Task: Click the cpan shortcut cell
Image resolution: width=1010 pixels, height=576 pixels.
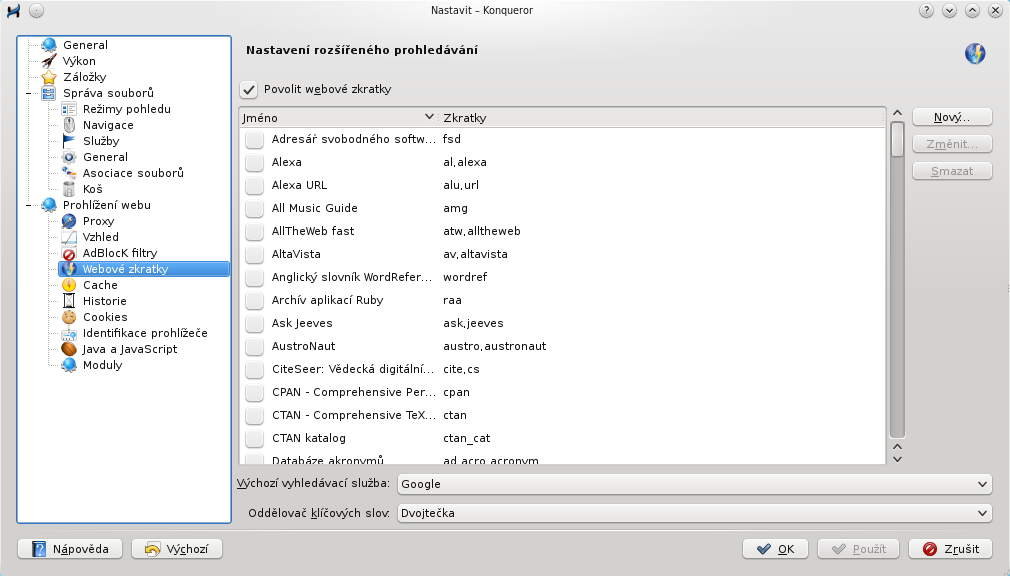Action: [456, 392]
